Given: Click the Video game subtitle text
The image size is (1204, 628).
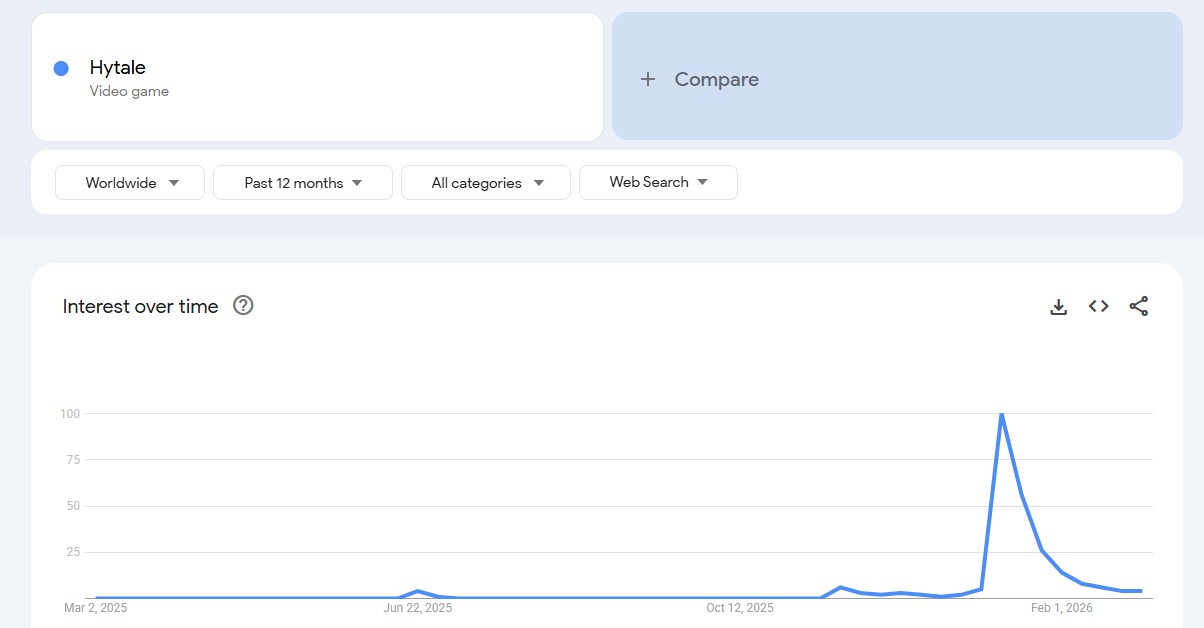Looking at the screenshot, I should 129,91.
